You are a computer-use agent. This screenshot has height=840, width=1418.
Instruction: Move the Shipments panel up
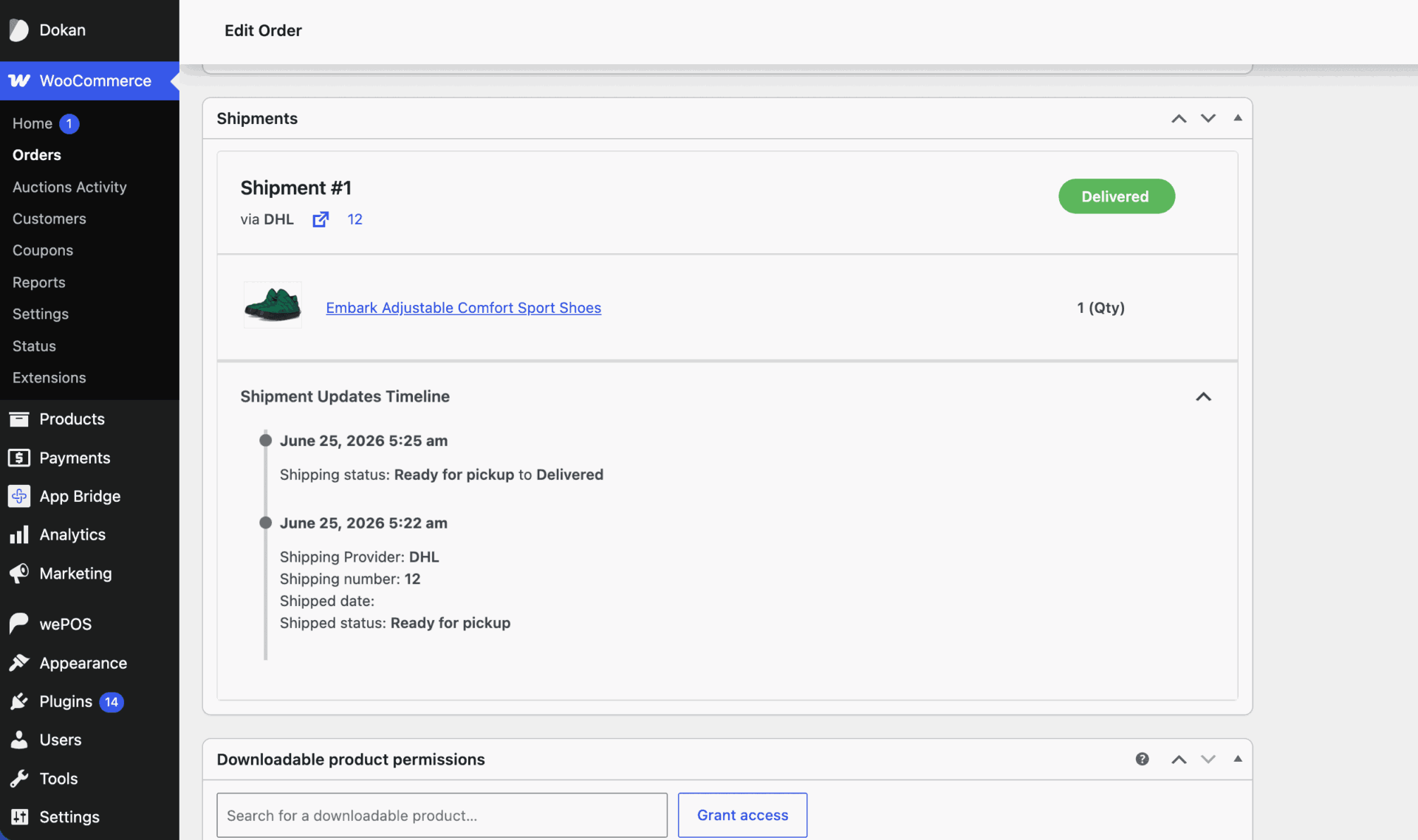click(x=1179, y=118)
